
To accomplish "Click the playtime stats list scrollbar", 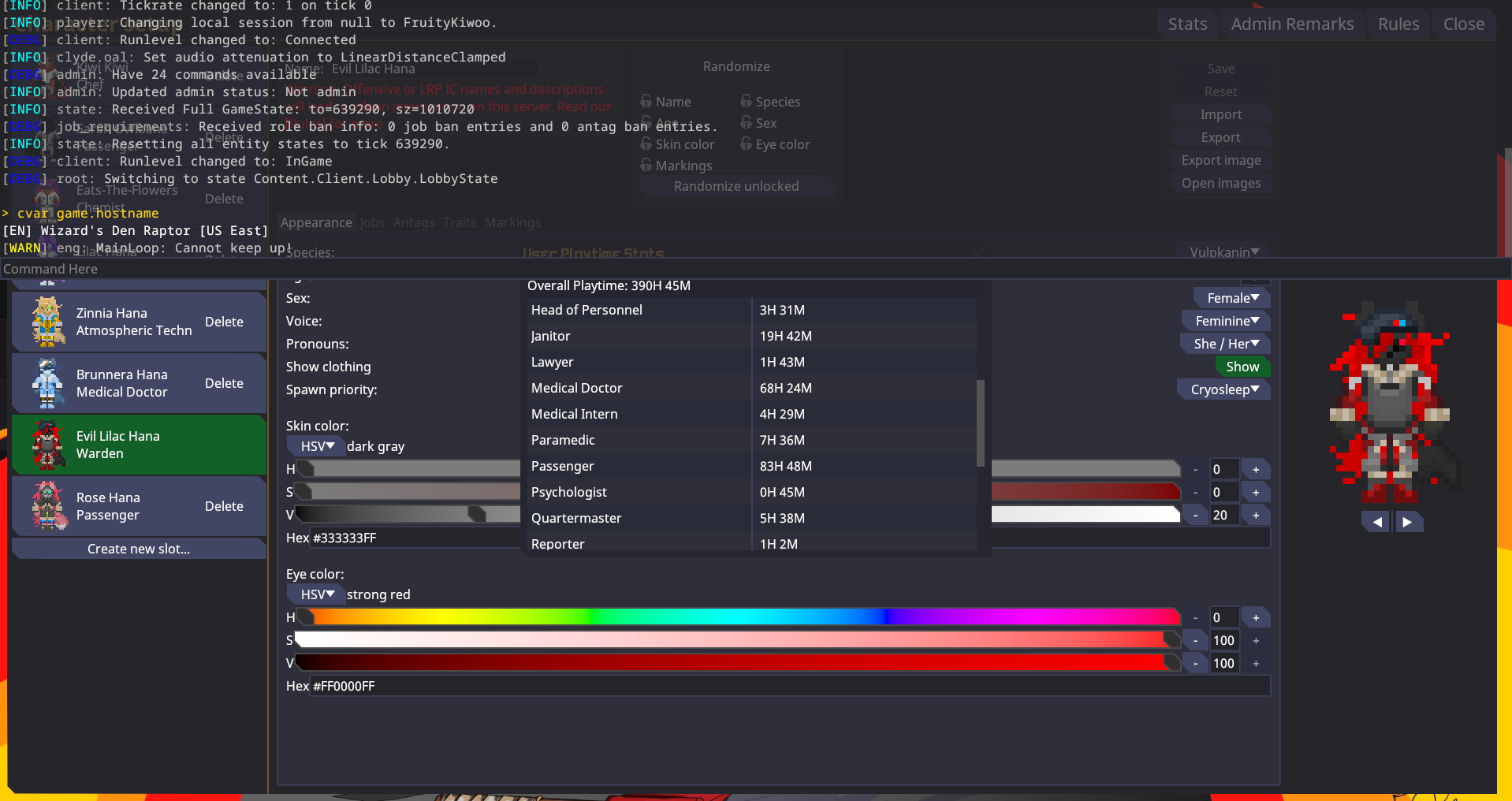I will tap(981, 424).
